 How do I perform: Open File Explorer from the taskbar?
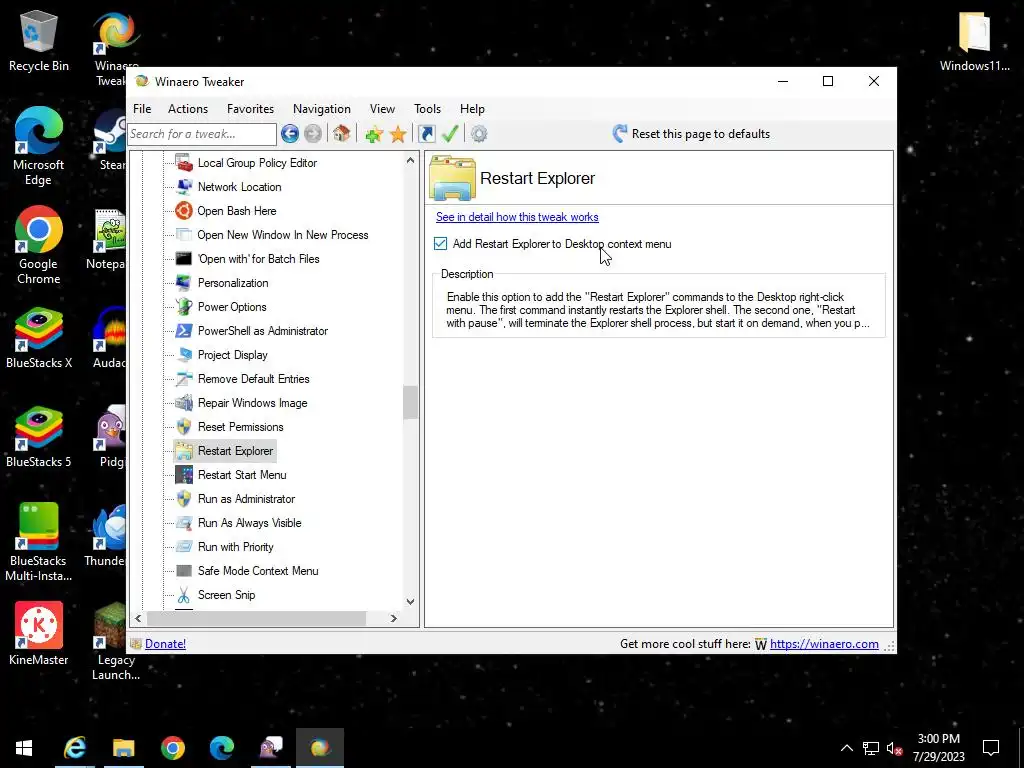pos(123,748)
